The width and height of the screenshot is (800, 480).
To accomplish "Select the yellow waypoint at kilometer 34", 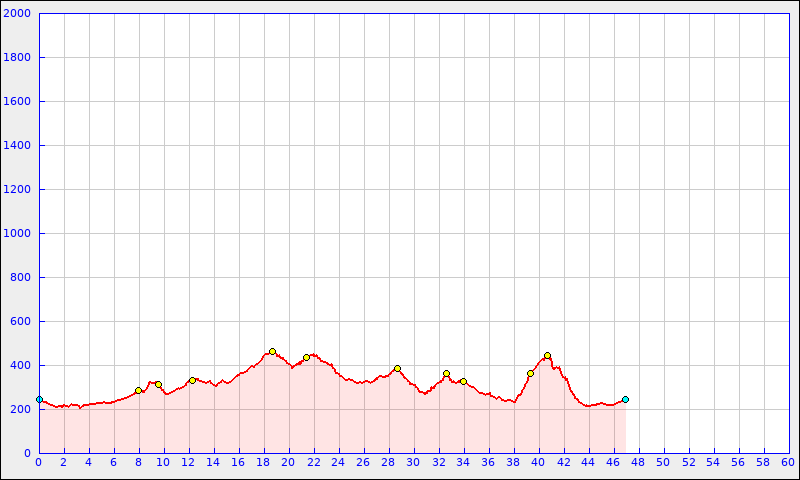I will point(463,381).
